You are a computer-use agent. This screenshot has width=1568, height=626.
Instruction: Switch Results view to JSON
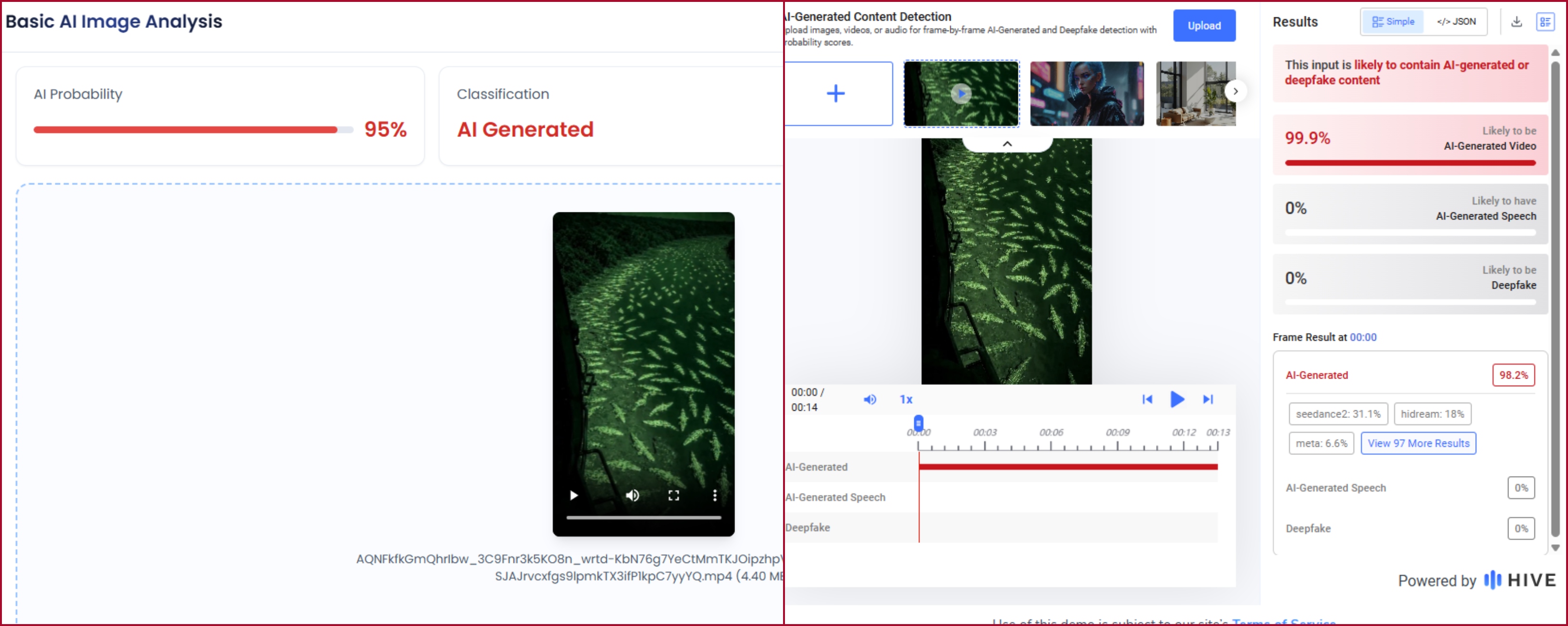[1456, 21]
